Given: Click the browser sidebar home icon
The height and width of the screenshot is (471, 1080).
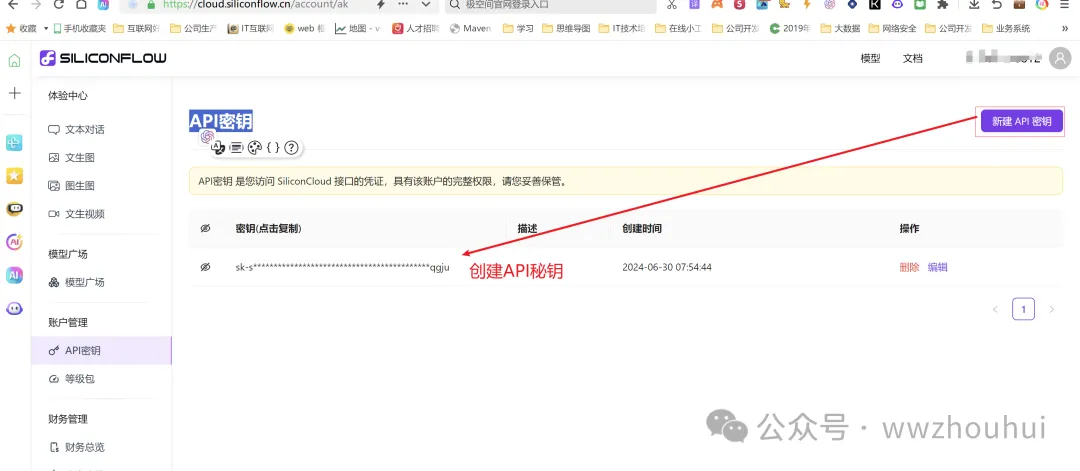Looking at the screenshot, I should (14, 61).
